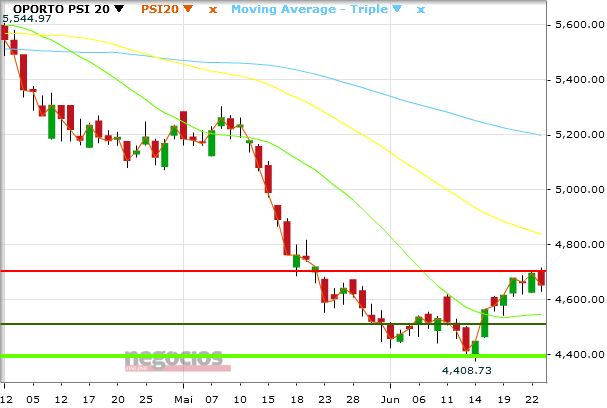
Task: Select the bright green support line
Action: (x=273, y=355)
